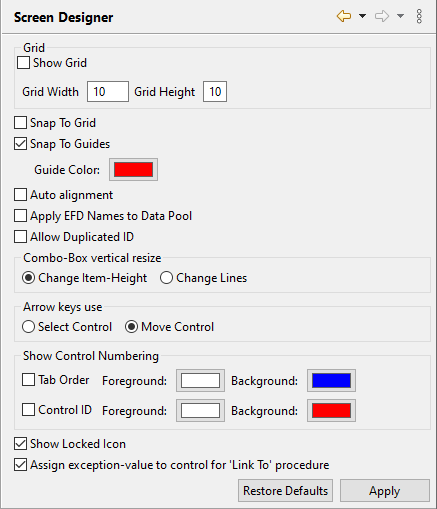Screen dimensions: 437x509
Task: Enable Auto alignment option
Action: 20,195
